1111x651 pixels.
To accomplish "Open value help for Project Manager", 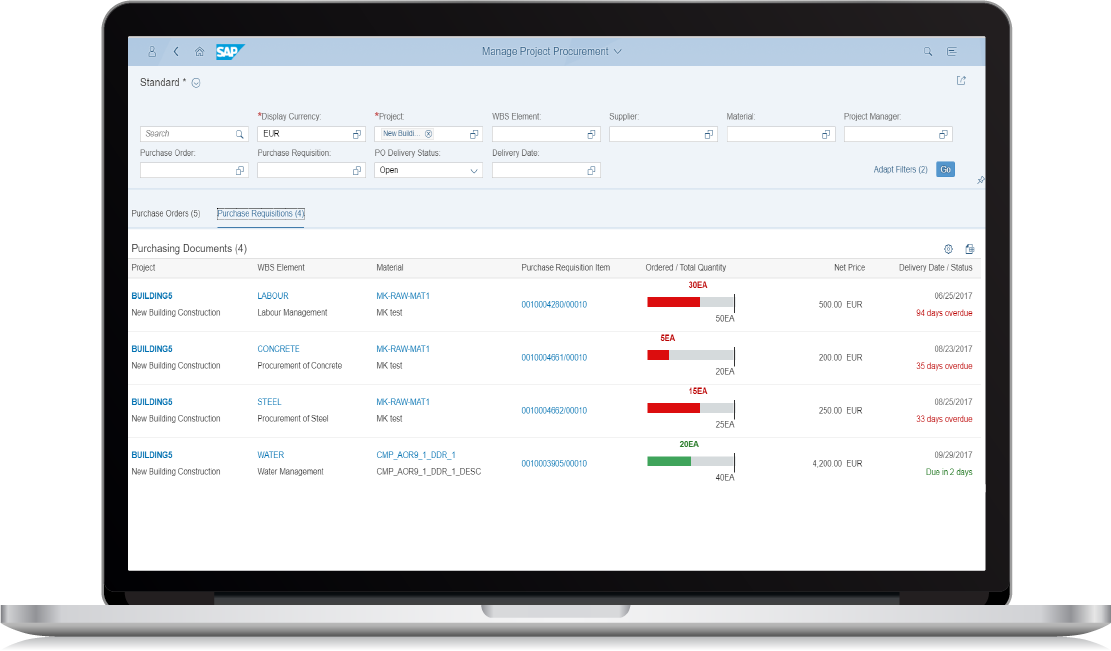I will (943, 134).
